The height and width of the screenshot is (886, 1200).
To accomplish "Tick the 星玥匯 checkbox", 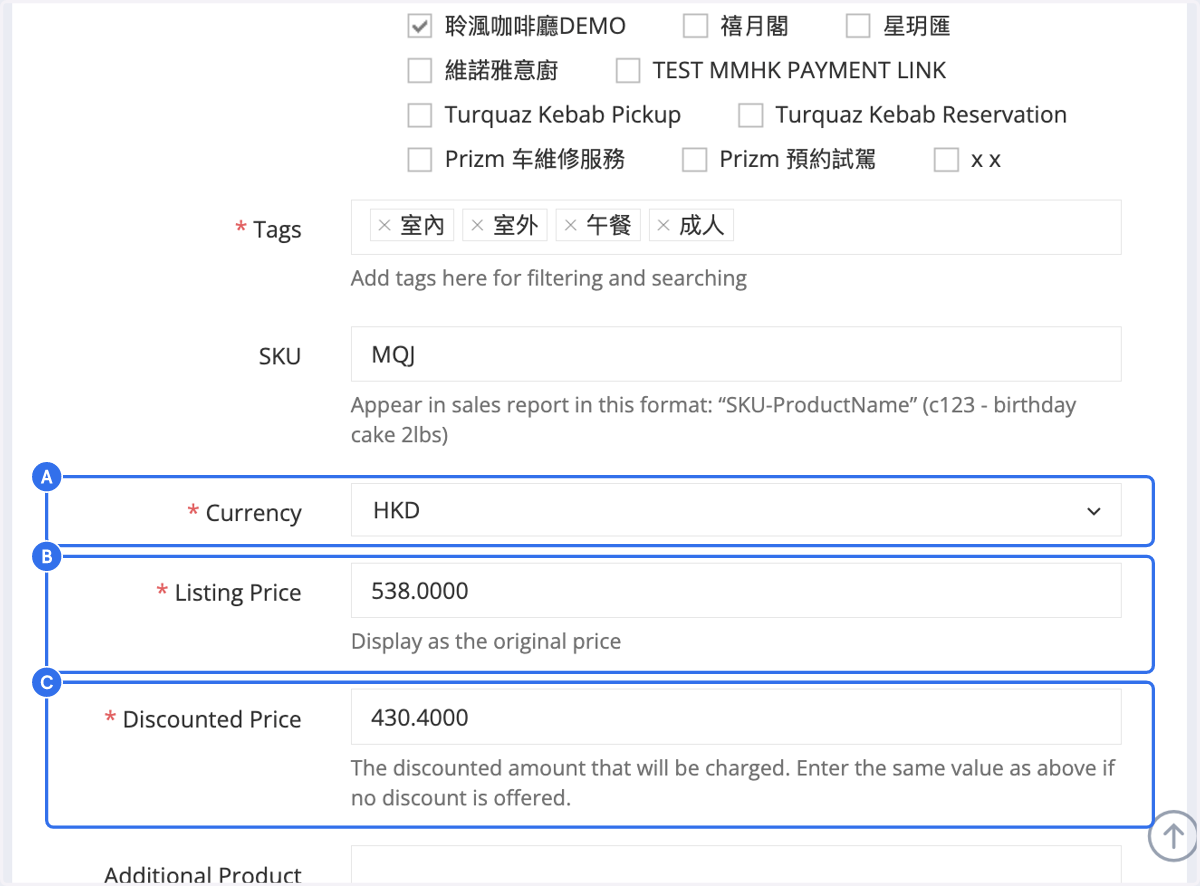I will (858, 26).
